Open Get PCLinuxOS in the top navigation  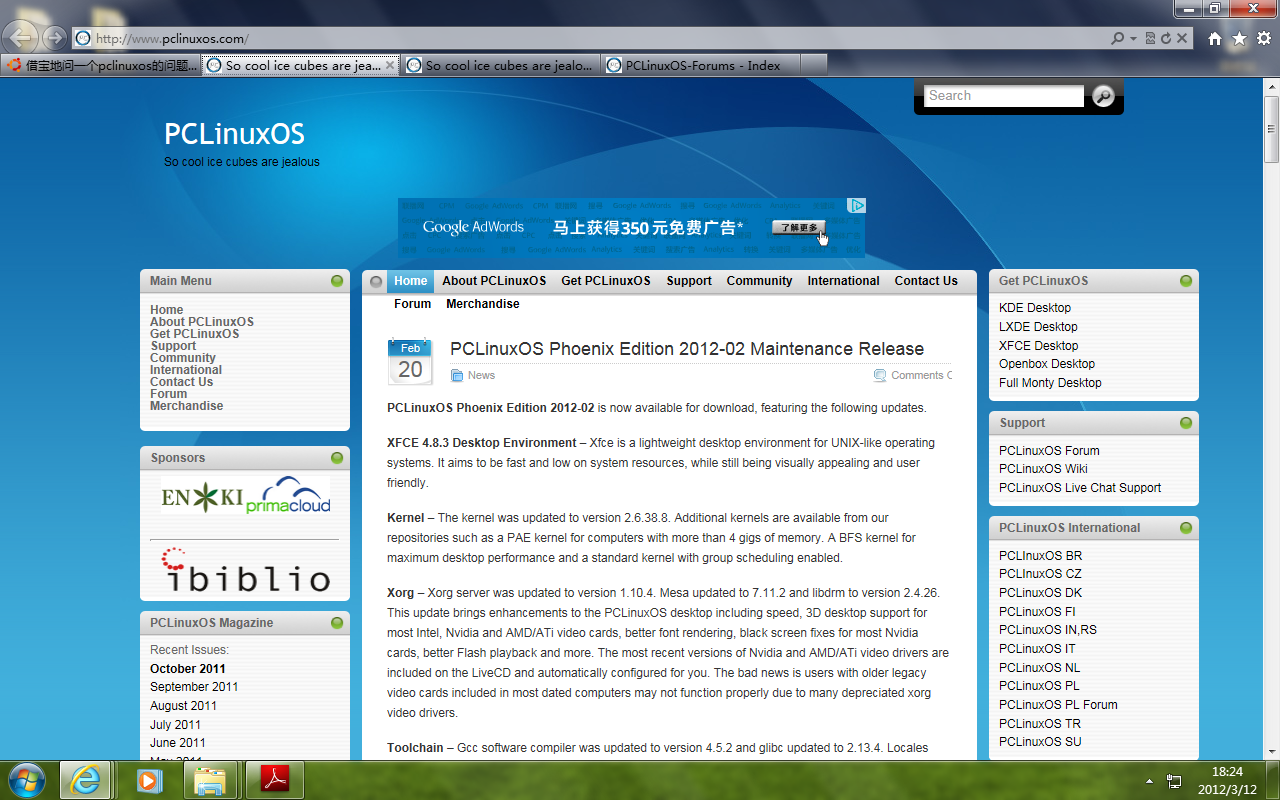(x=606, y=281)
